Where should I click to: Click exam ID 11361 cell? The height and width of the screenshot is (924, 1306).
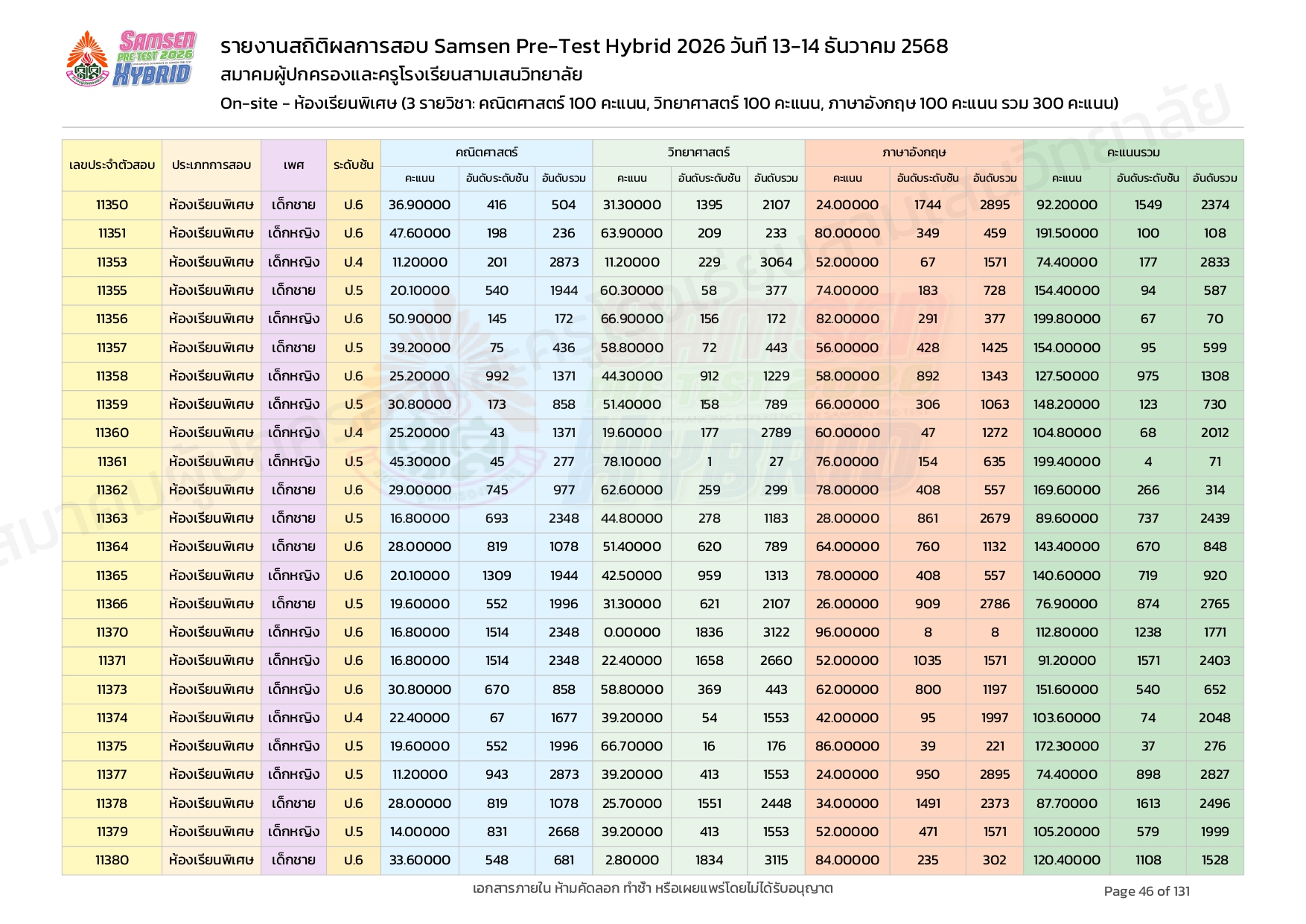(112, 462)
